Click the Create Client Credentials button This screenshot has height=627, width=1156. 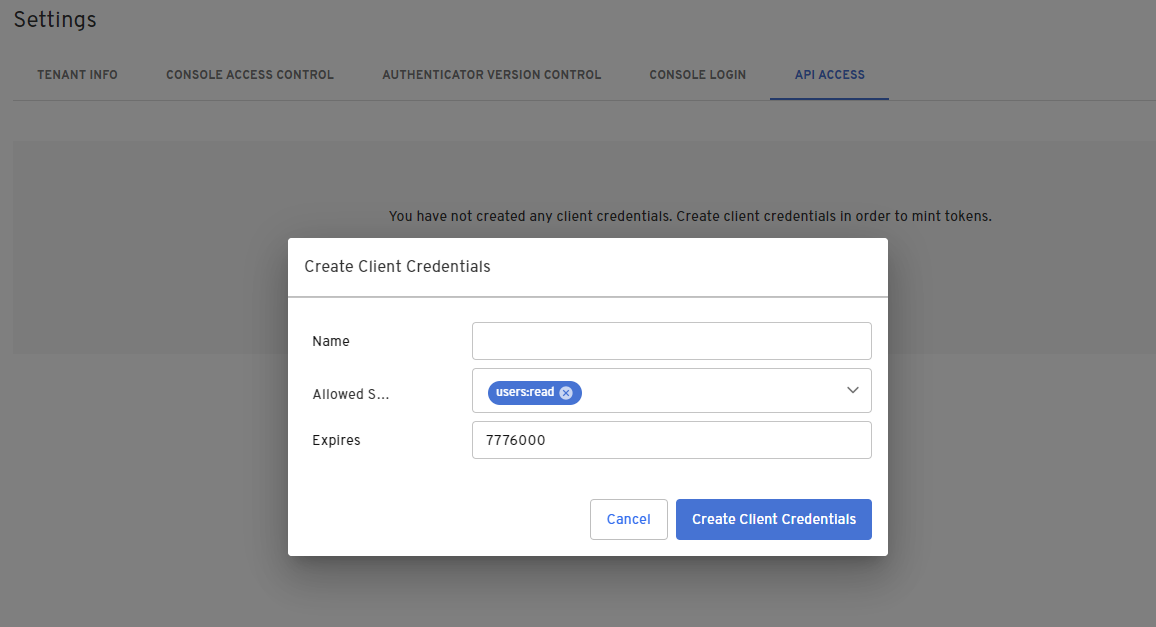point(773,519)
